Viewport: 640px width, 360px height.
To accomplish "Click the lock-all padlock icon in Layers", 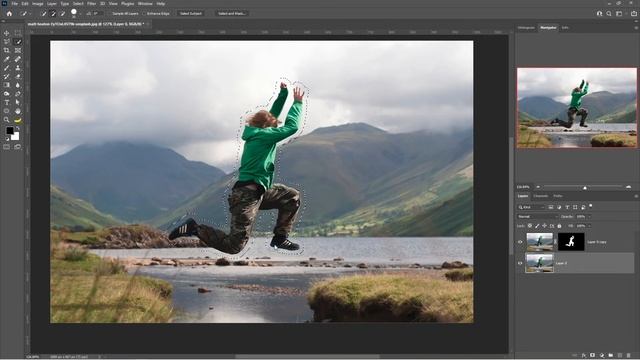I will coord(559,226).
